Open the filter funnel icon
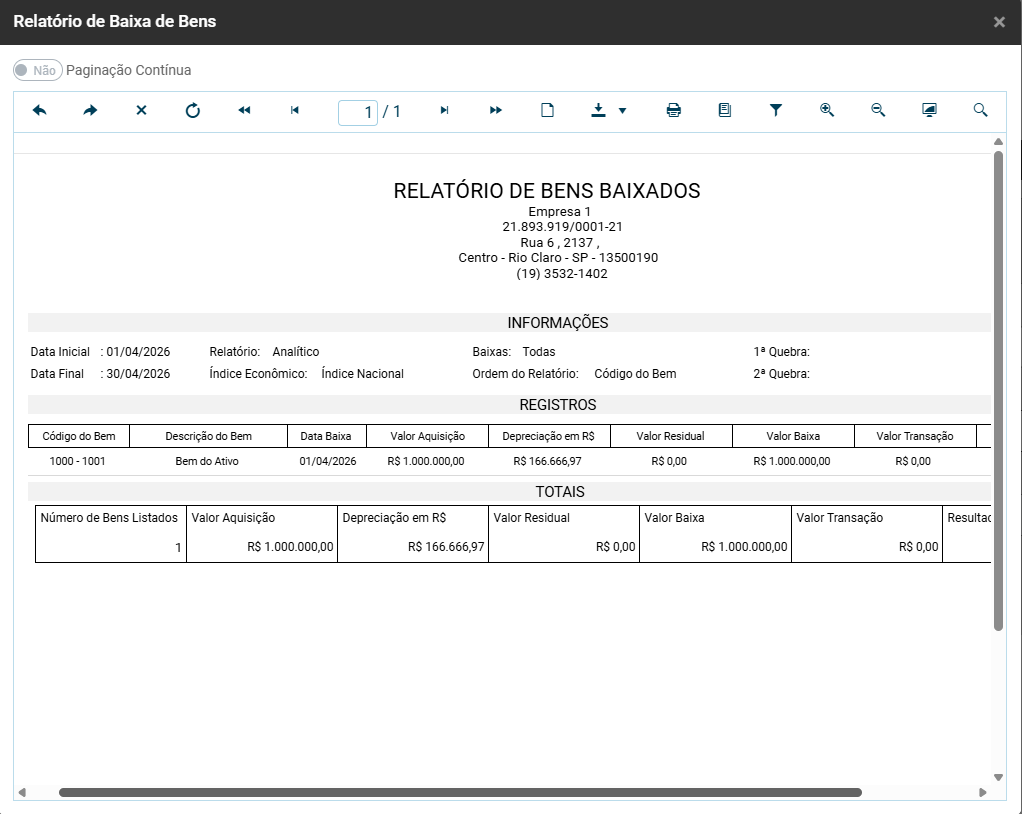This screenshot has height=814, width=1022. [x=776, y=111]
